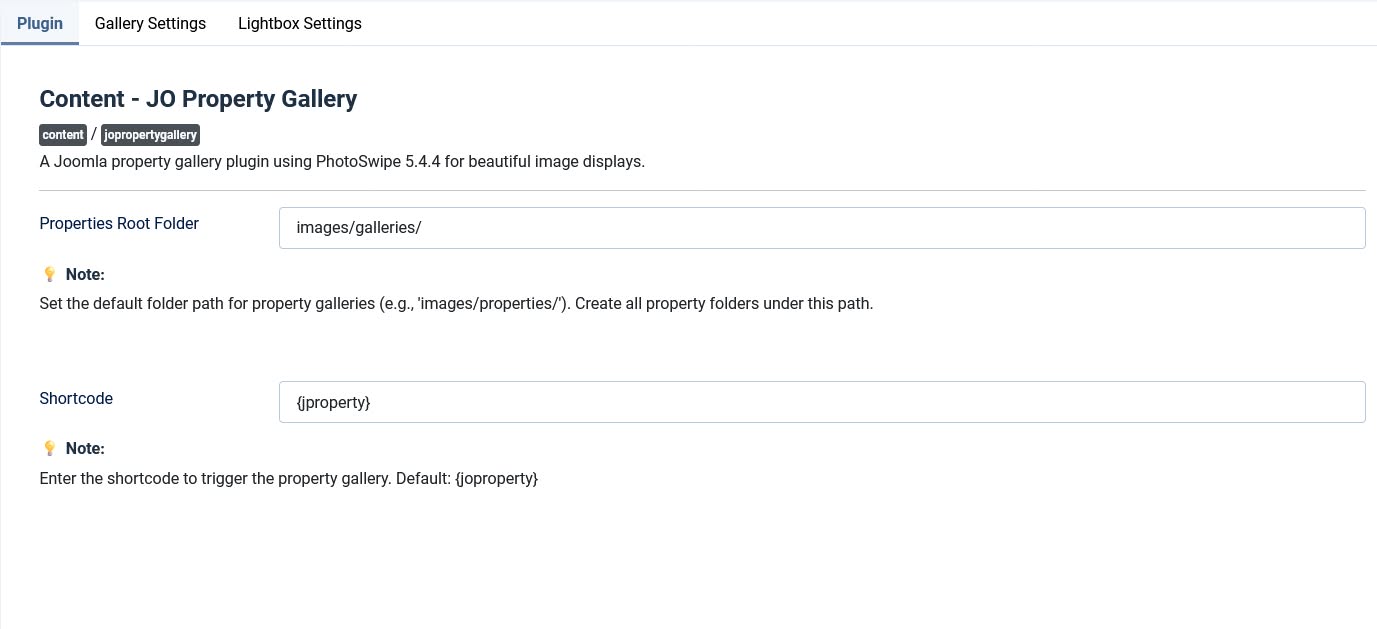1377x629 pixels.
Task: Open the Gallery Settings tab
Action: point(150,23)
